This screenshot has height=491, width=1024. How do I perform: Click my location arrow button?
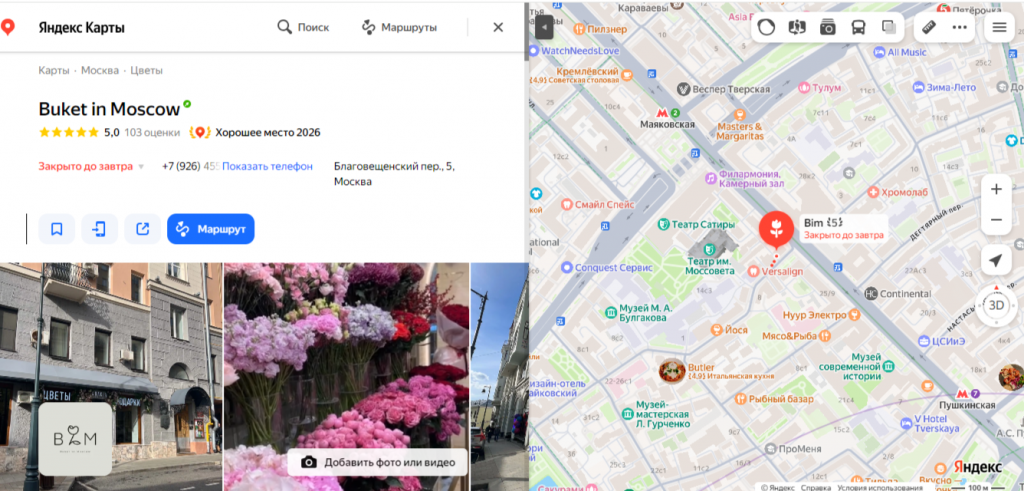click(996, 261)
